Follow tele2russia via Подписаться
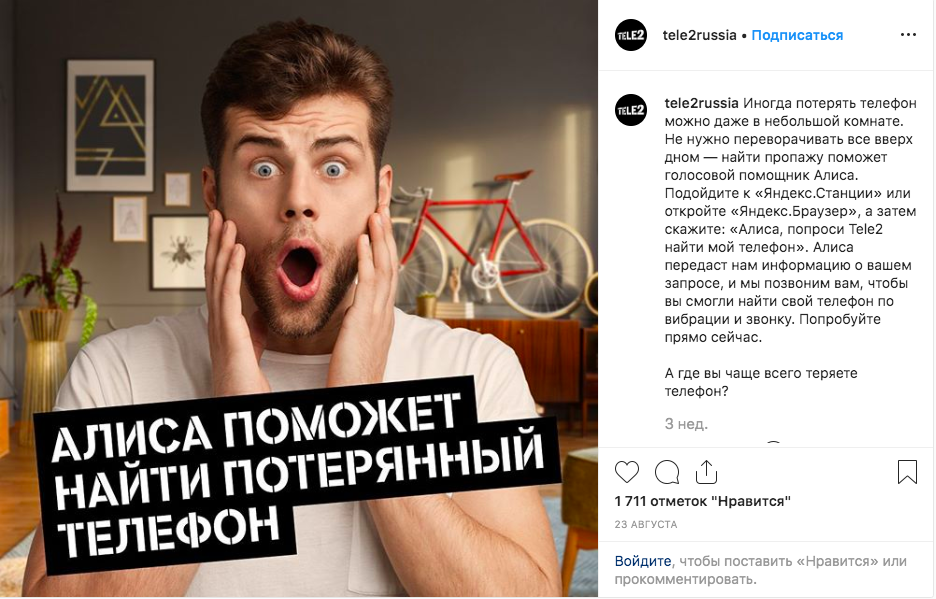Screen dimensions: 936x599 (797, 35)
